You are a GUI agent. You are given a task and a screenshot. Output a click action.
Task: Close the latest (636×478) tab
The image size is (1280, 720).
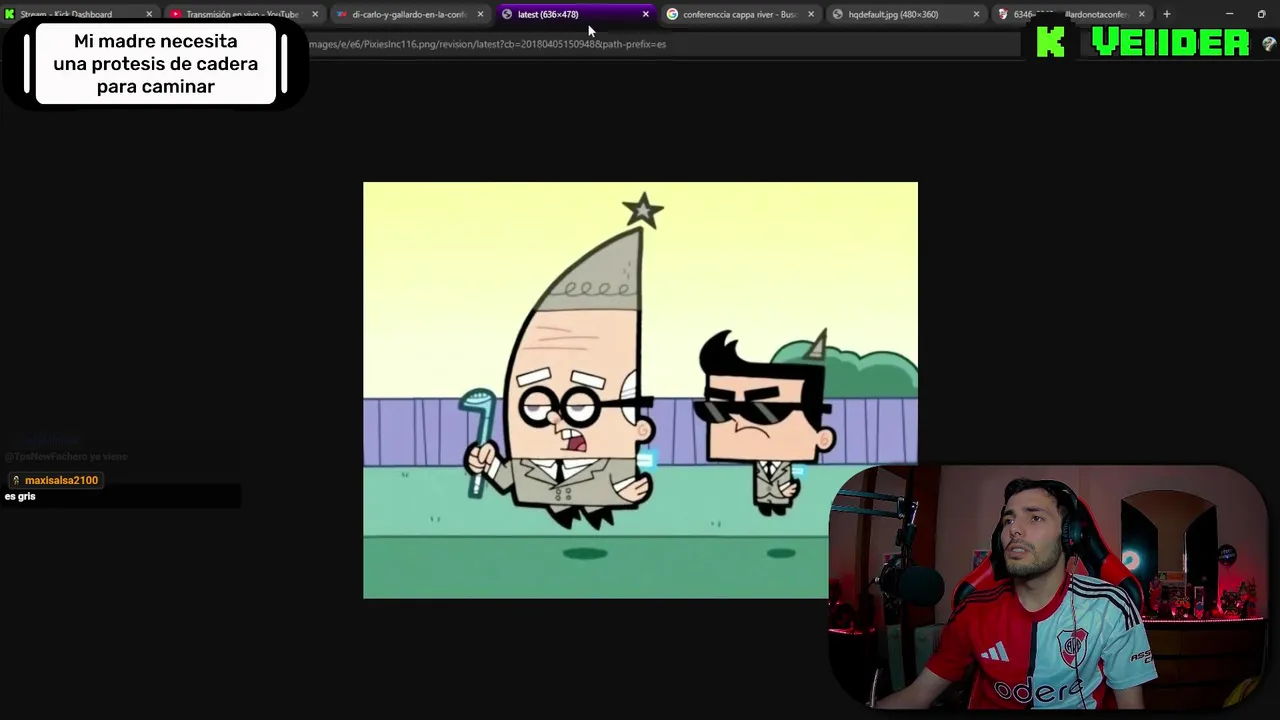pyautogui.click(x=645, y=14)
